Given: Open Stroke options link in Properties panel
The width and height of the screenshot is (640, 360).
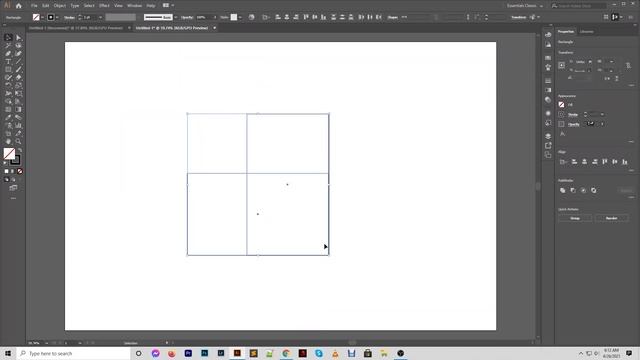Looking at the screenshot, I should pos(573,115).
